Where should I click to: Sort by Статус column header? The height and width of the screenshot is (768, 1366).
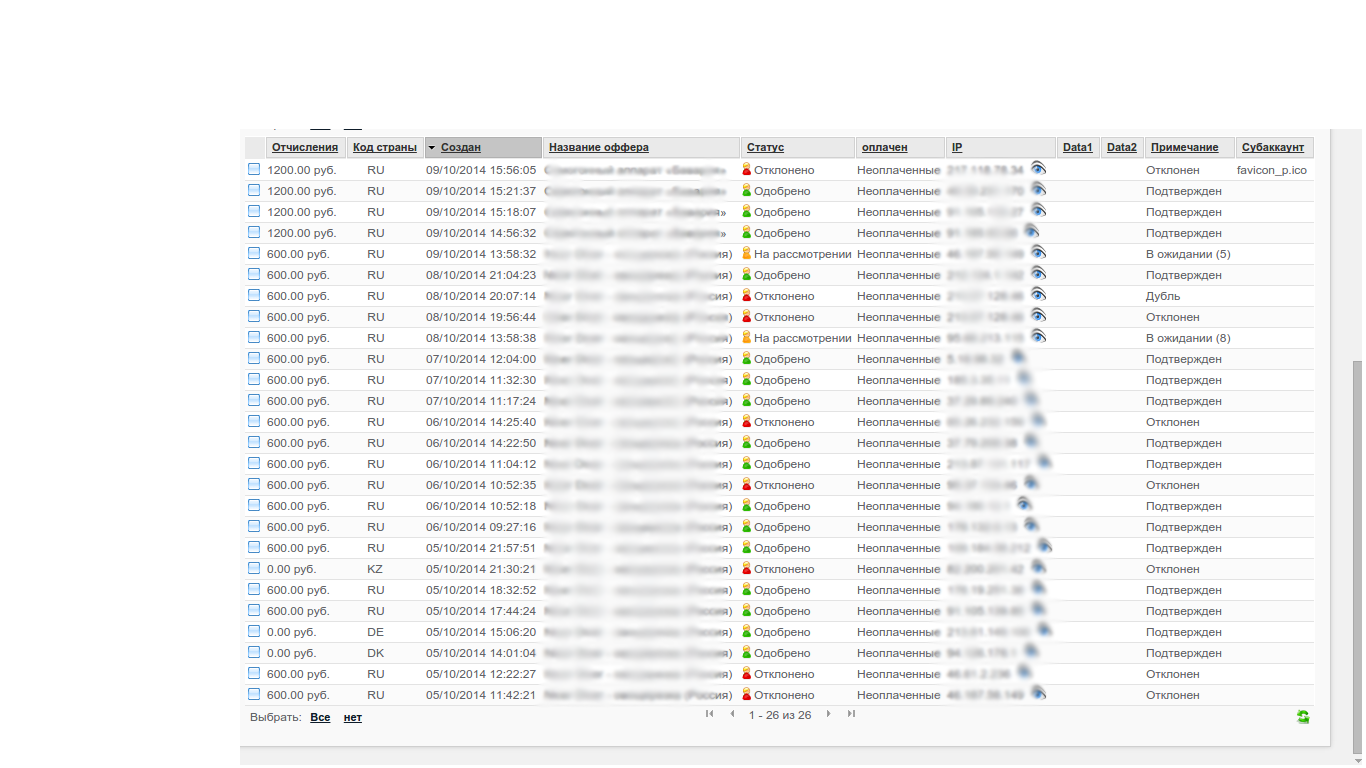(765, 148)
